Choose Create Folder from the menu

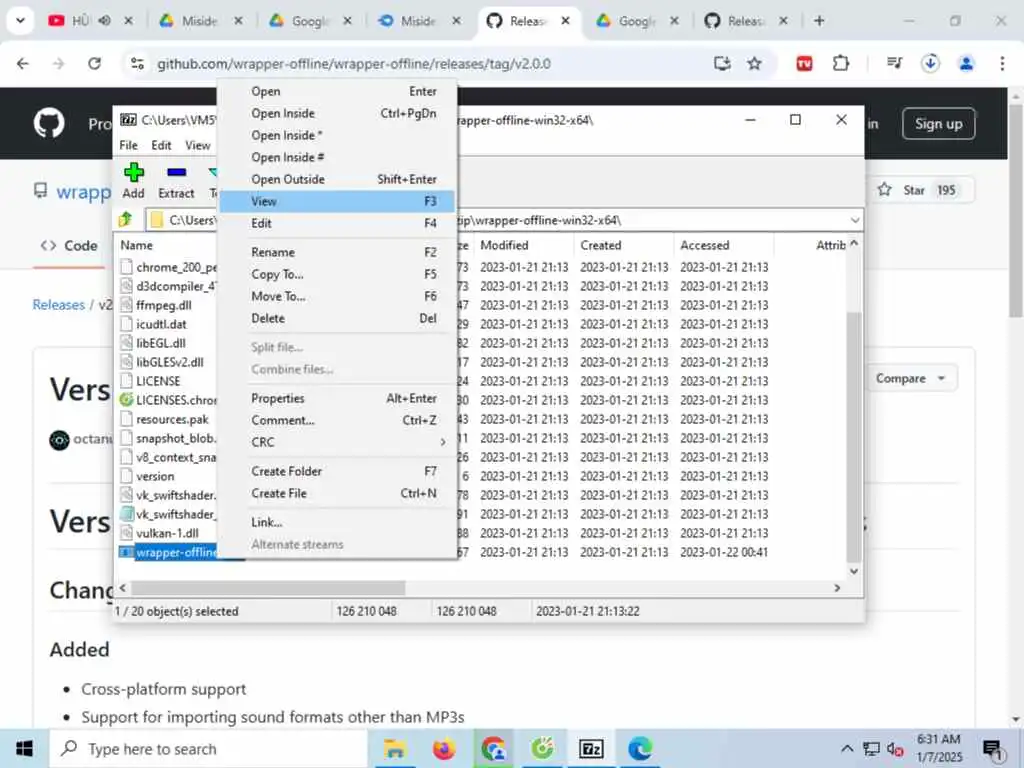(338, 471)
